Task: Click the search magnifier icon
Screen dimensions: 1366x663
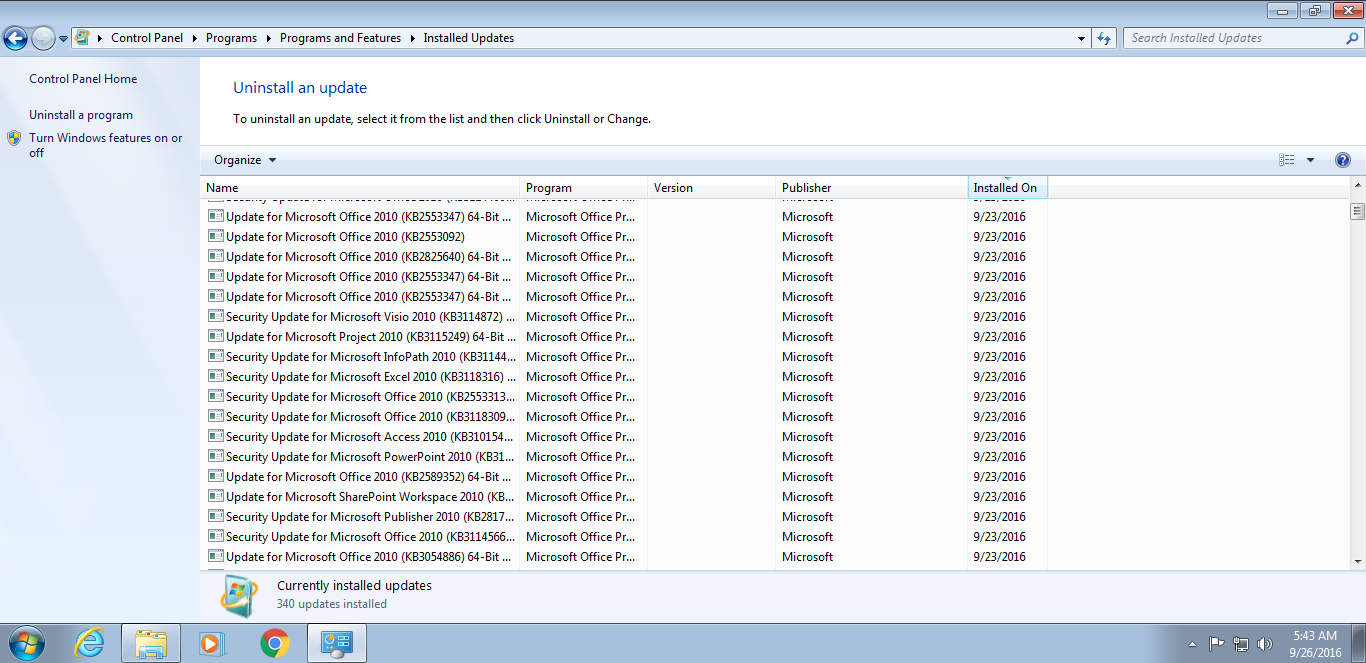Action: pos(1353,38)
